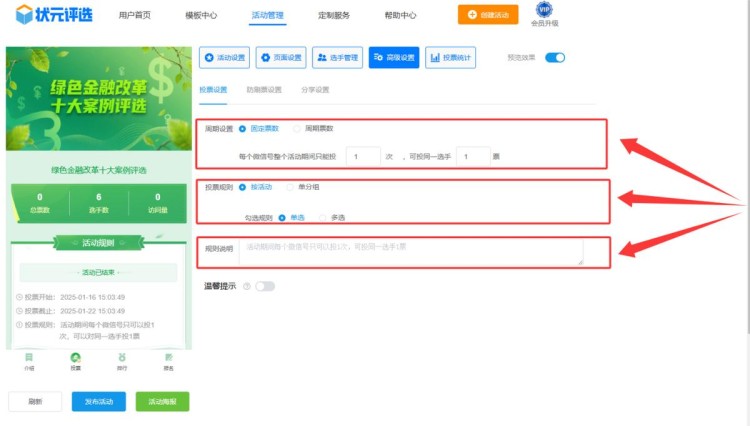Click the 规则说明 text area
The image size is (750, 426).
click(410, 252)
